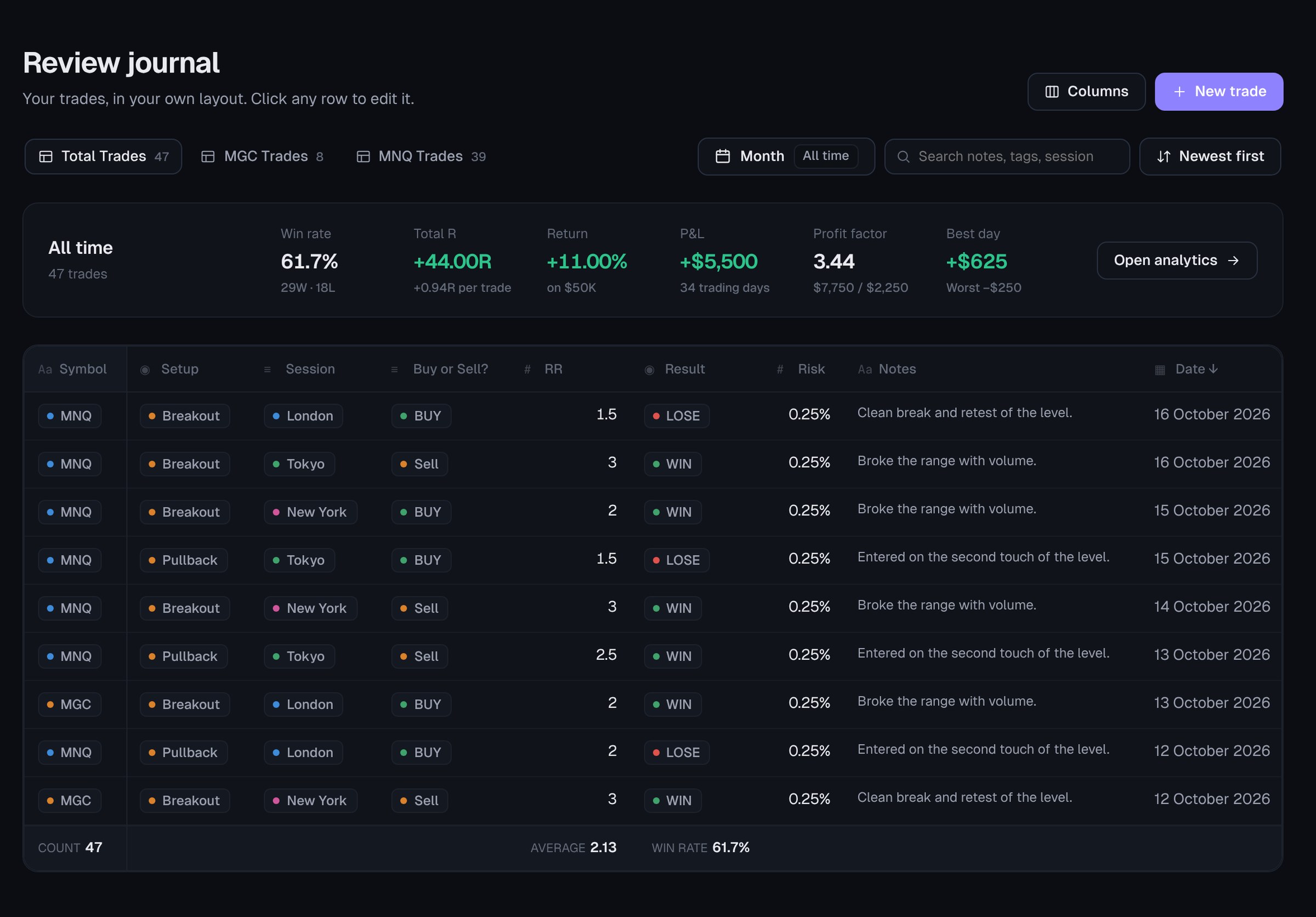This screenshot has width=1316, height=917.
Task: Click the plus icon in New trade
Action: coord(1179,92)
